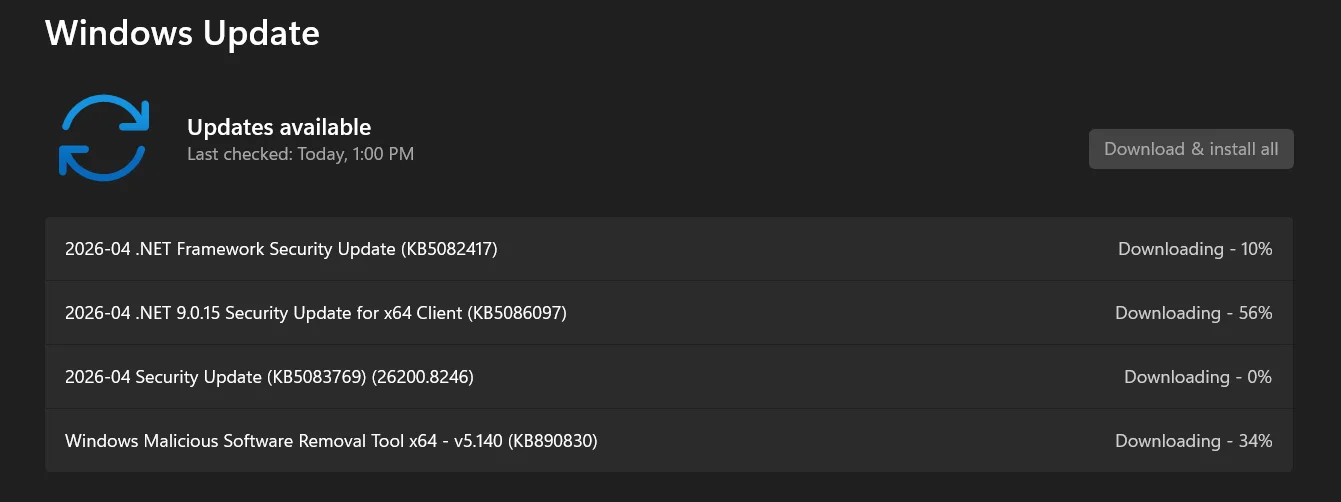Click the KB5083769 identifier text

point(316,377)
